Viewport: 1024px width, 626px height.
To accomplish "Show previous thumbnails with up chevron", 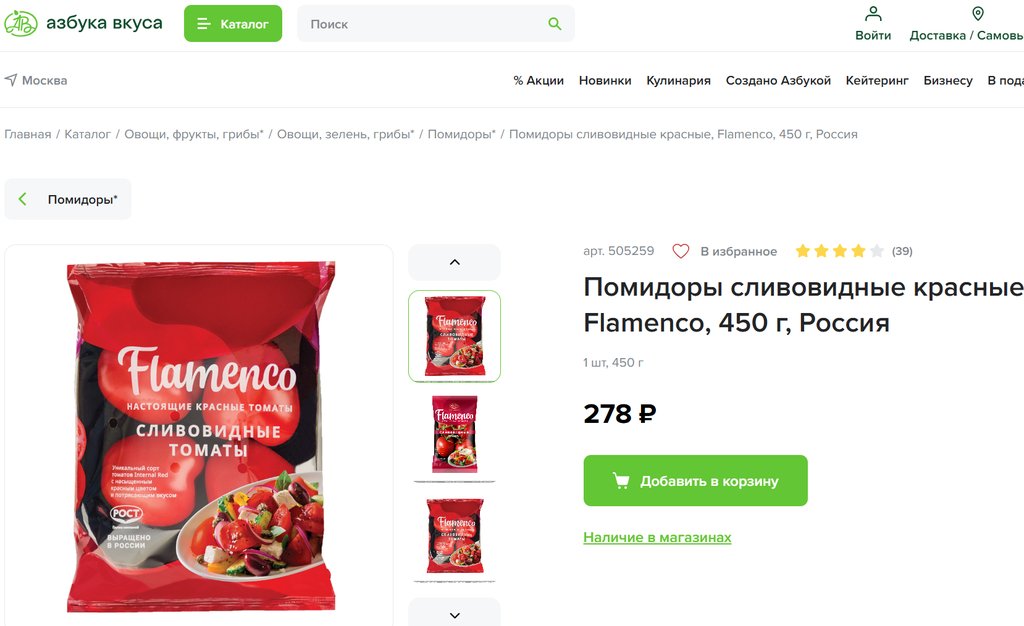I will [455, 262].
